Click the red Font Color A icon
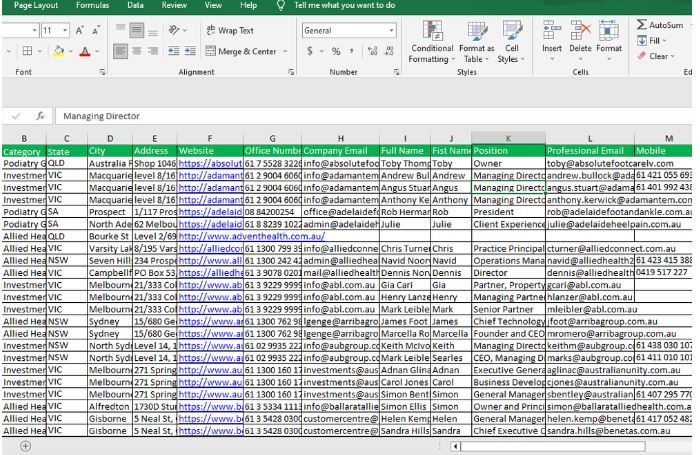 (x=85, y=51)
